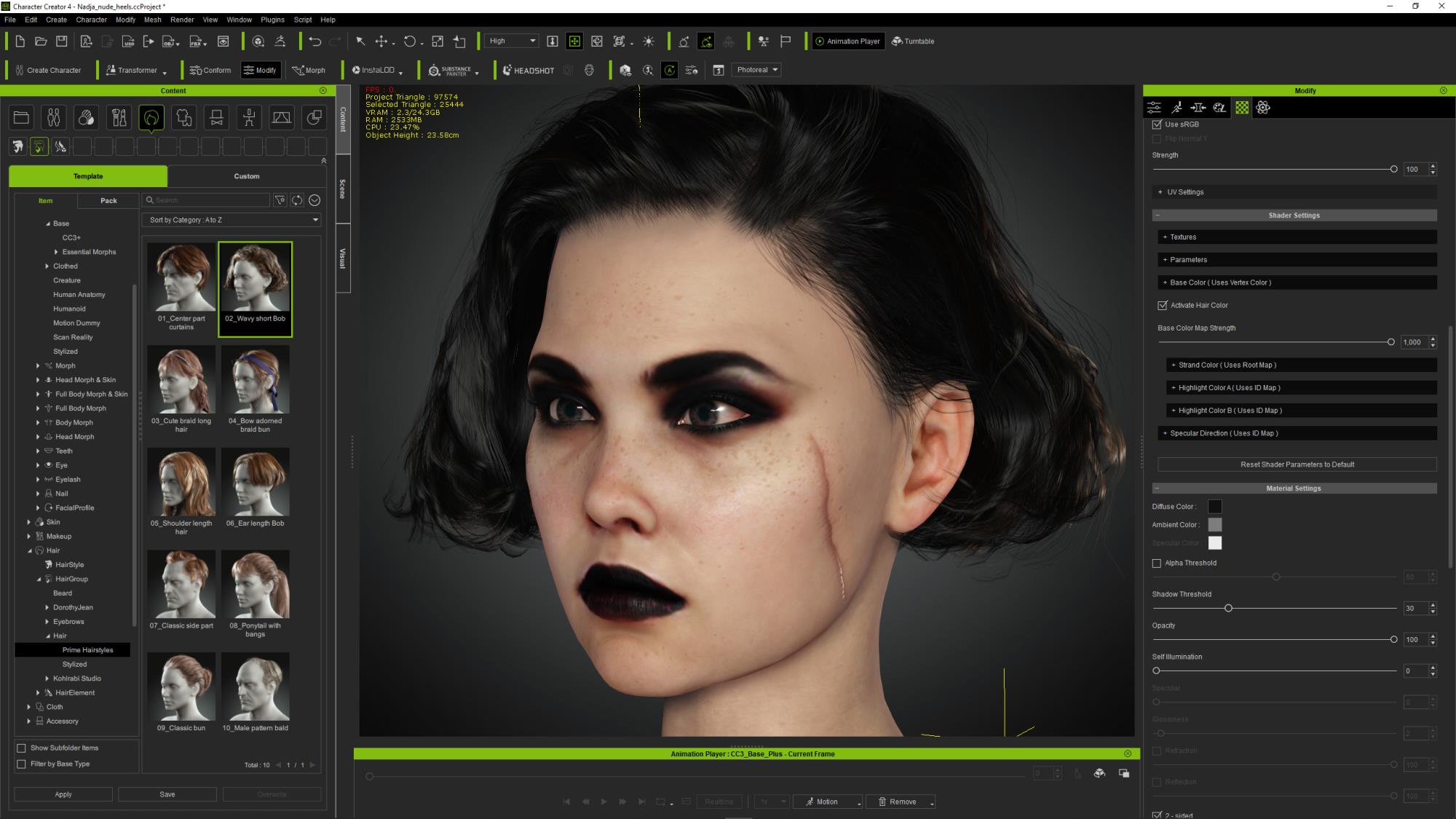Open Sort by Category dropdown
The height and width of the screenshot is (819, 1456).
232,220
